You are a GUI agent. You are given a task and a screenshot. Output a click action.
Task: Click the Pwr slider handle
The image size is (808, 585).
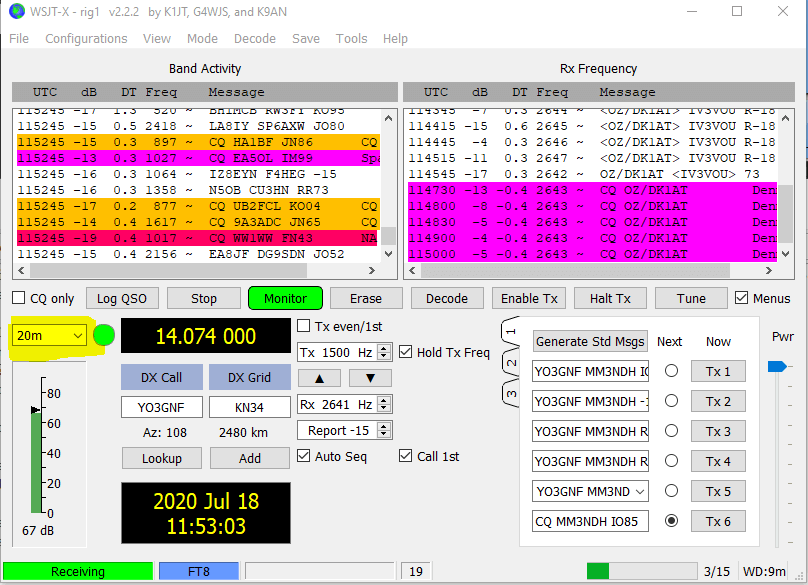[777, 366]
